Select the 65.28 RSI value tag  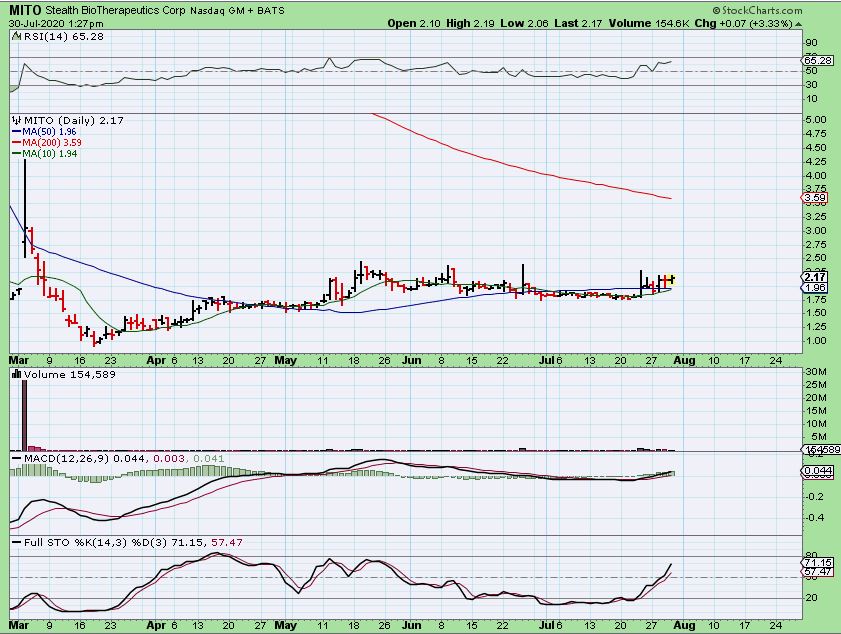click(x=816, y=61)
